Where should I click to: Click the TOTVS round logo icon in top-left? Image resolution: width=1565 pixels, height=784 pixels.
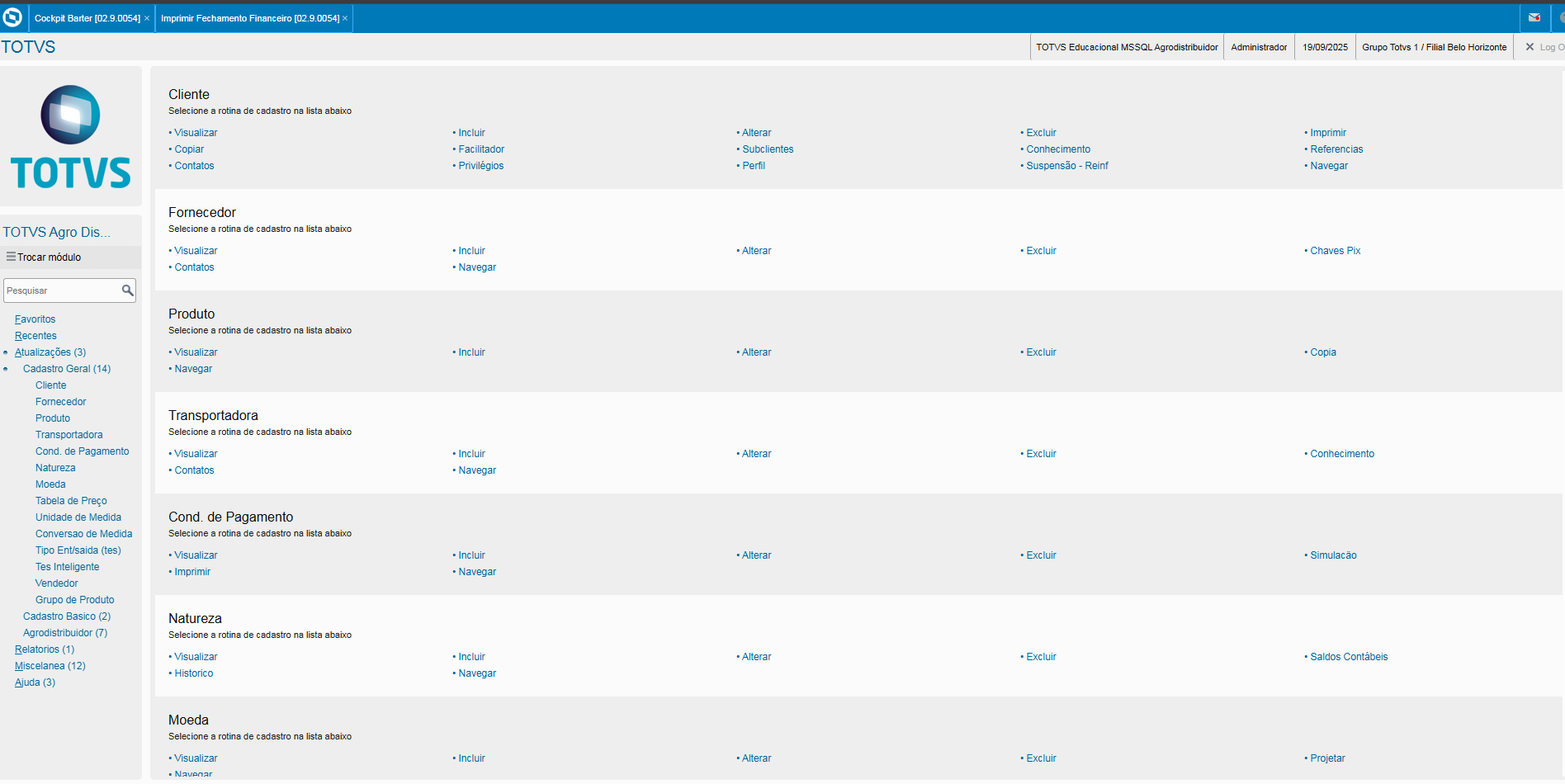pos(12,17)
